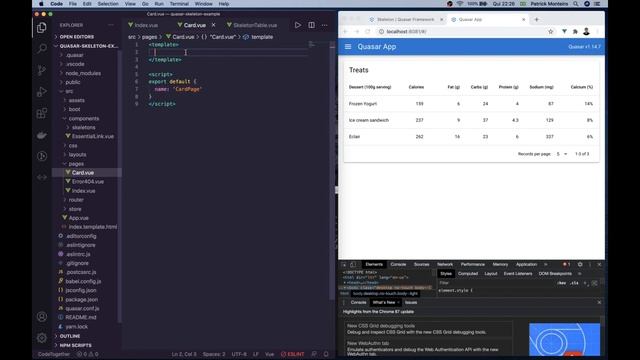The image size is (640, 360).
Task: Open quasar.conf.js in the explorer
Action: [x=82, y=309]
